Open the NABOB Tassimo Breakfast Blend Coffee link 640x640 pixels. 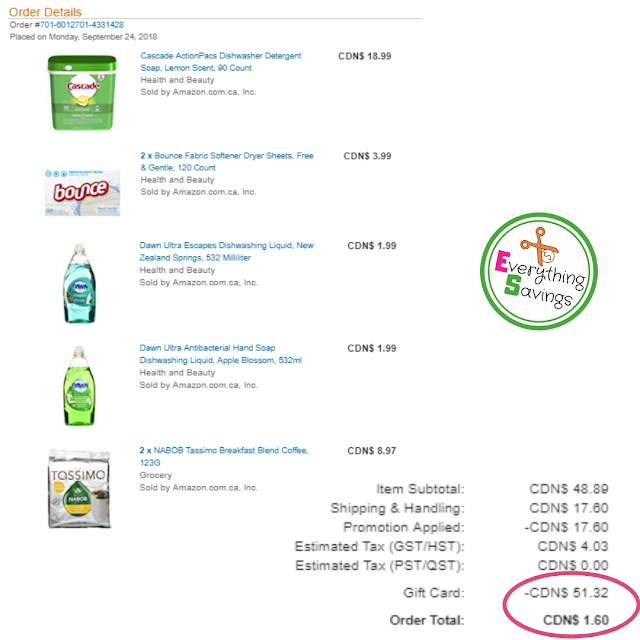click(224, 456)
